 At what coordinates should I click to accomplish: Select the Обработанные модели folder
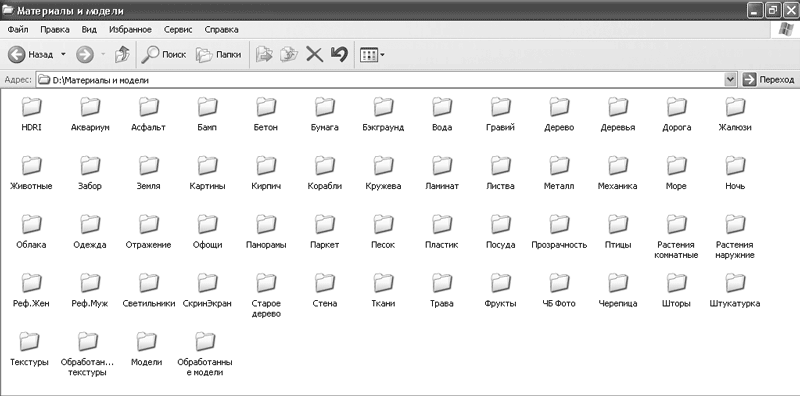click(x=205, y=354)
